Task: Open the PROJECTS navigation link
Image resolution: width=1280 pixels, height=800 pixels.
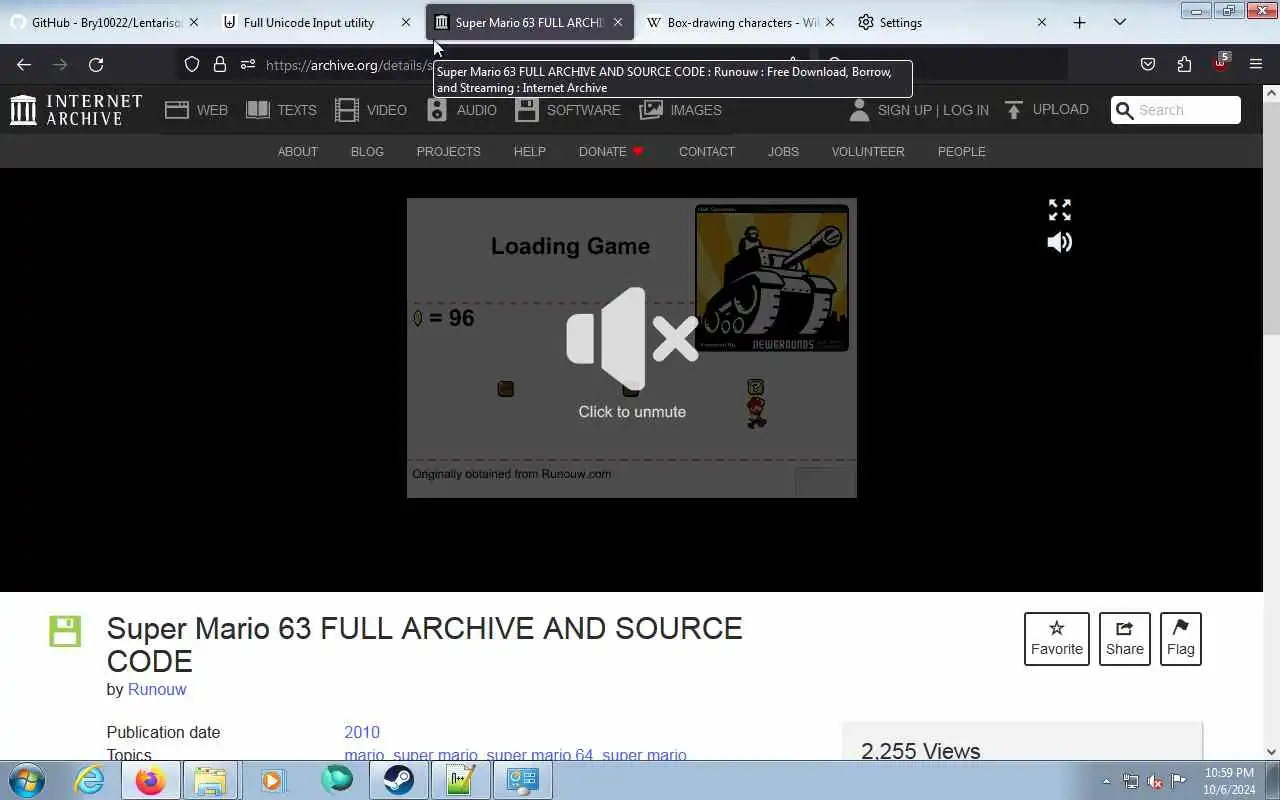Action: click(x=448, y=151)
